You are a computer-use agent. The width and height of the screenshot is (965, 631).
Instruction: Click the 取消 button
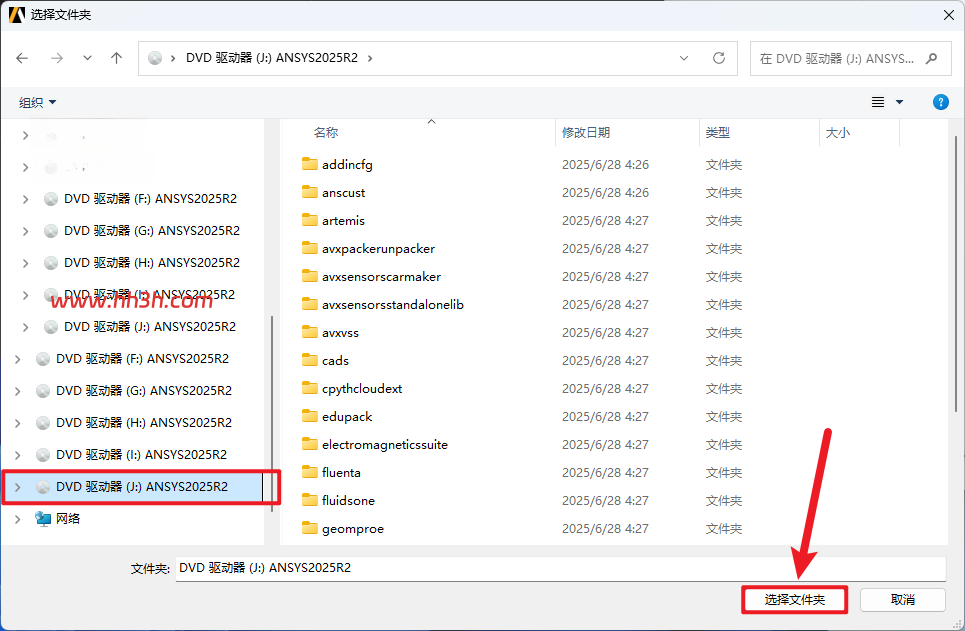coord(902,600)
